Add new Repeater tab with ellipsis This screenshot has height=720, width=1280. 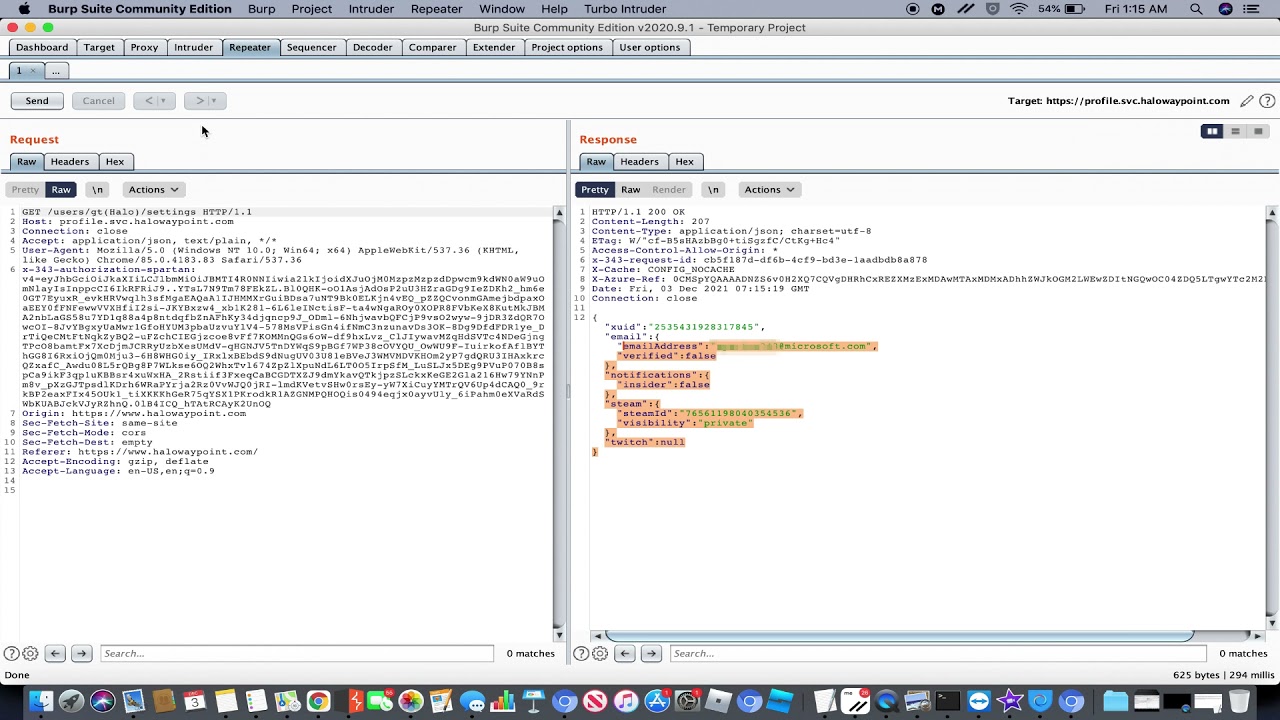[56, 71]
